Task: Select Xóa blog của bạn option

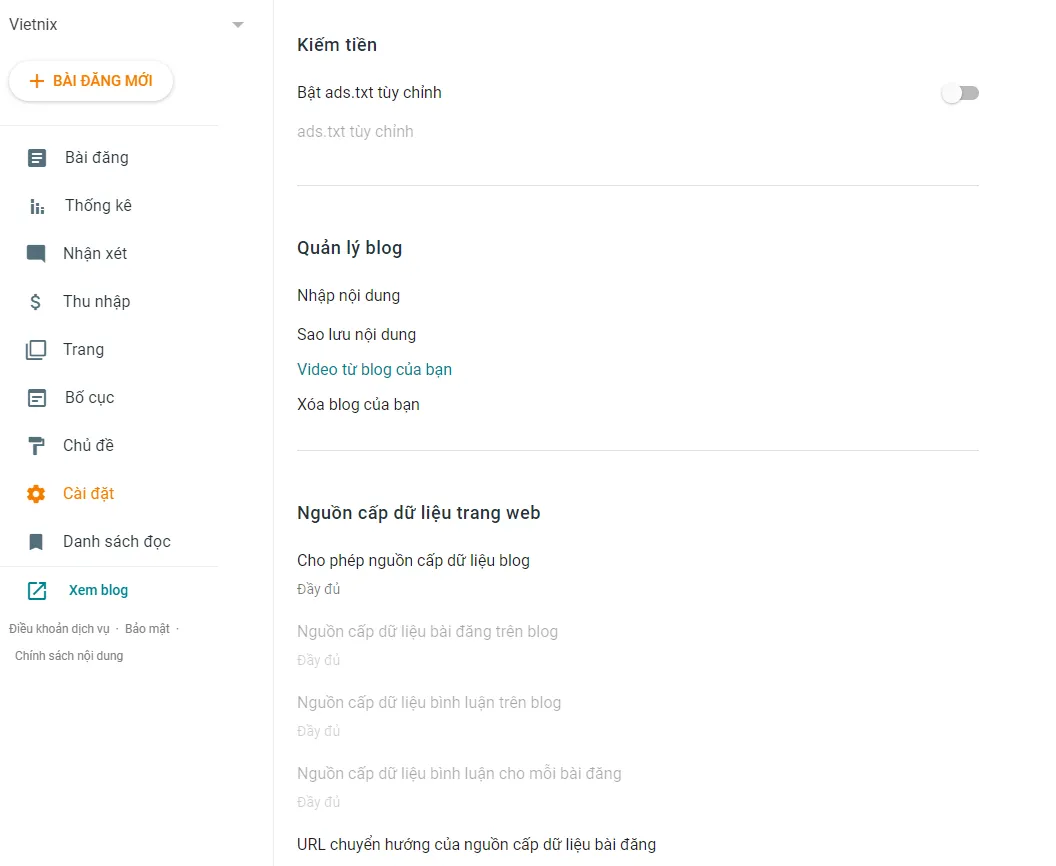Action: pos(357,404)
